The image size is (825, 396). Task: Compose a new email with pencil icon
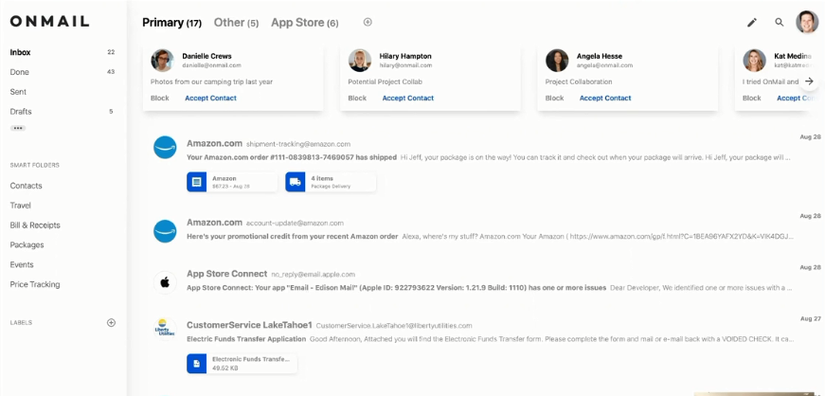(x=752, y=23)
